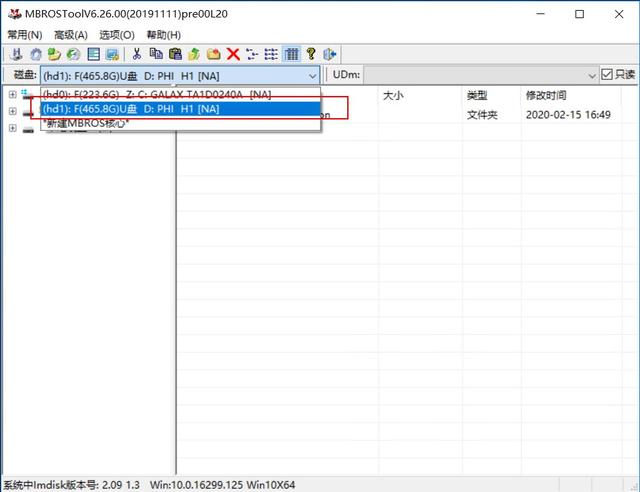This screenshot has height=492, width=640.
Task: Toggle the 只读 read-only checkbox
Action: (x=607, y=75)
